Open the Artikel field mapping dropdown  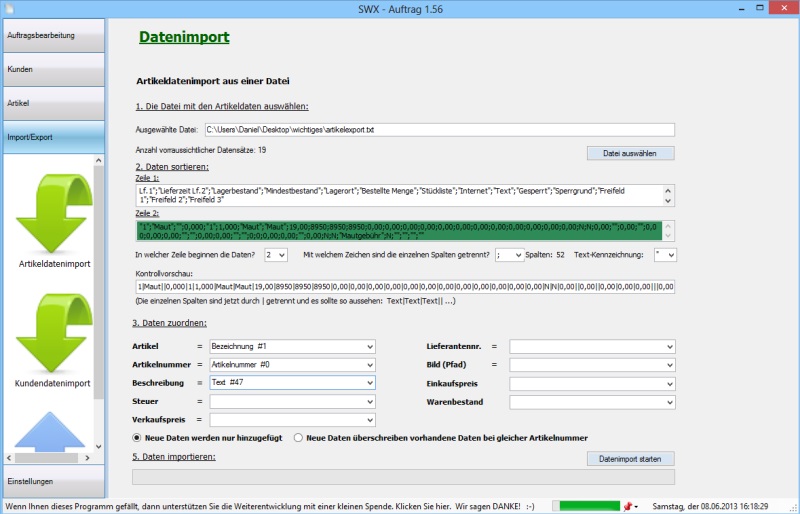point(292,346)
